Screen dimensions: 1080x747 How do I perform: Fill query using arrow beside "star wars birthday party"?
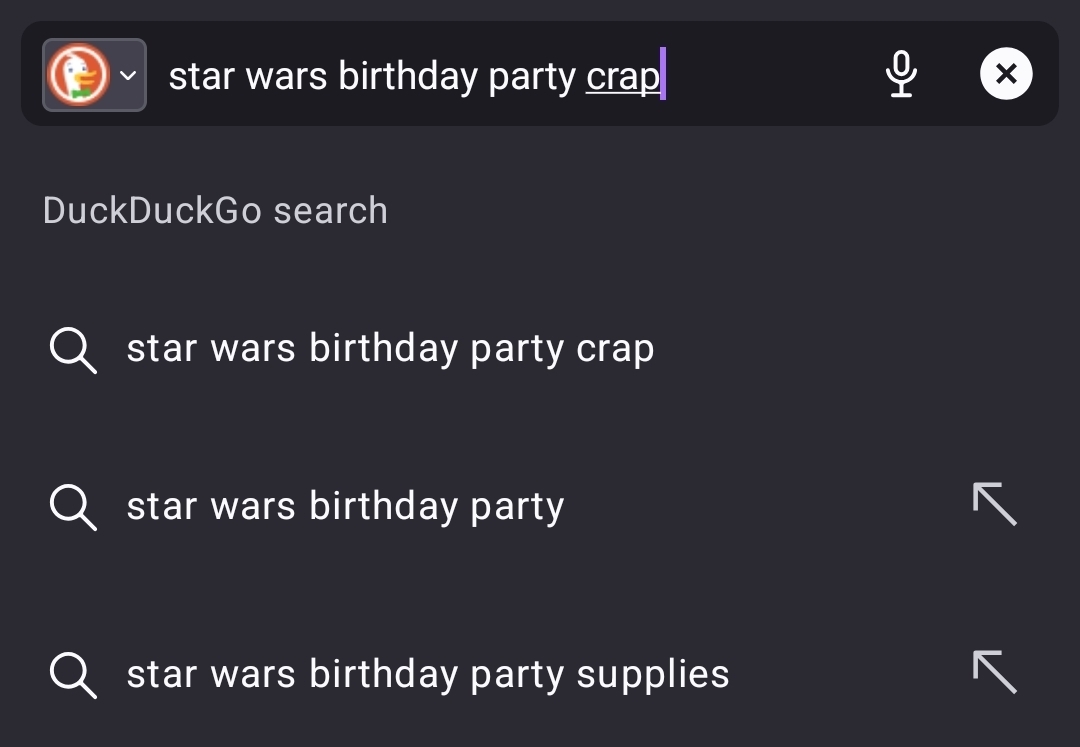[x=994, y=504]
